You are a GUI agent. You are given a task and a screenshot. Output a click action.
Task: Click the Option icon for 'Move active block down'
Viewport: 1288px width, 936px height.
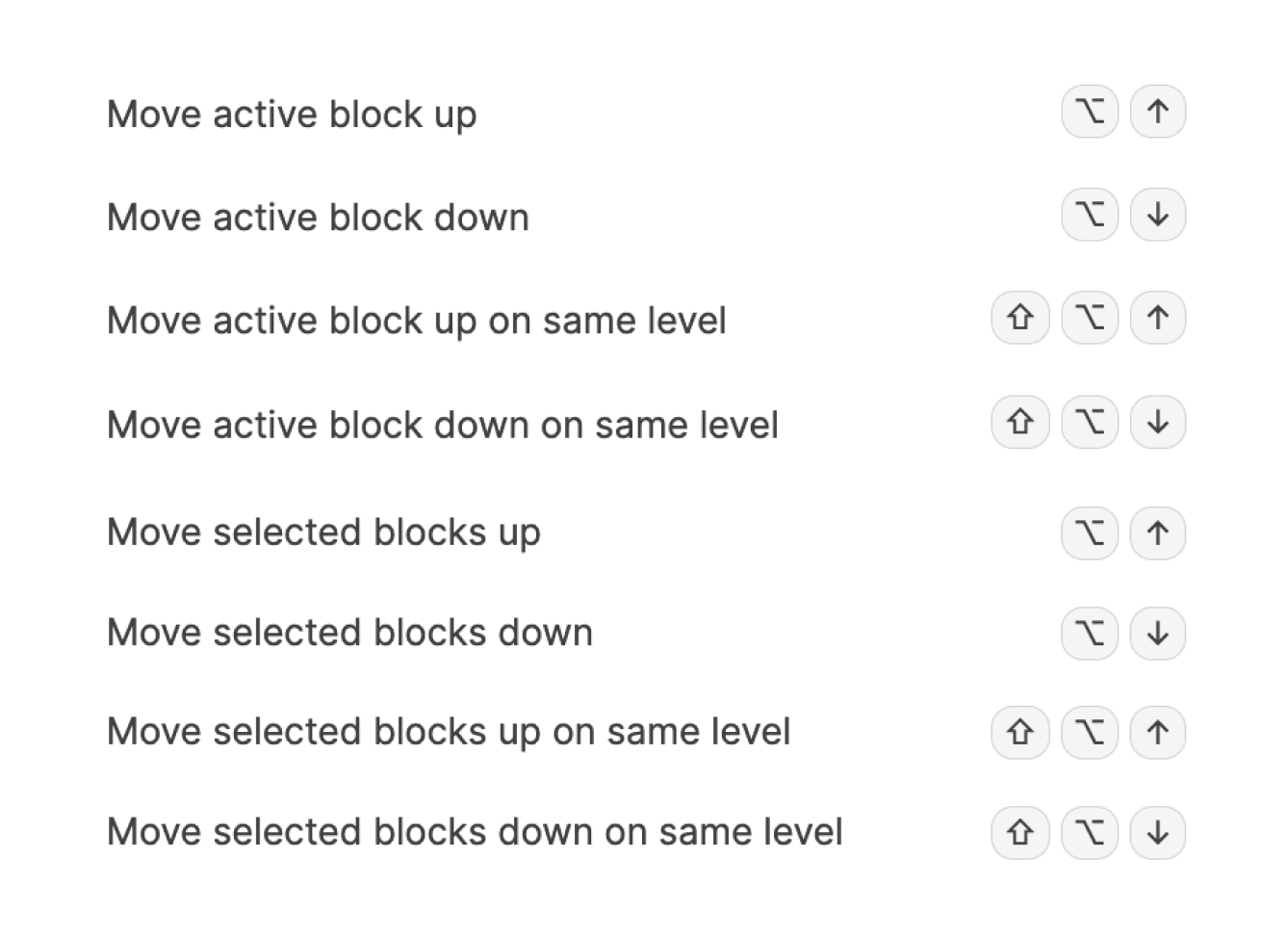click(x=1089, y=216)
